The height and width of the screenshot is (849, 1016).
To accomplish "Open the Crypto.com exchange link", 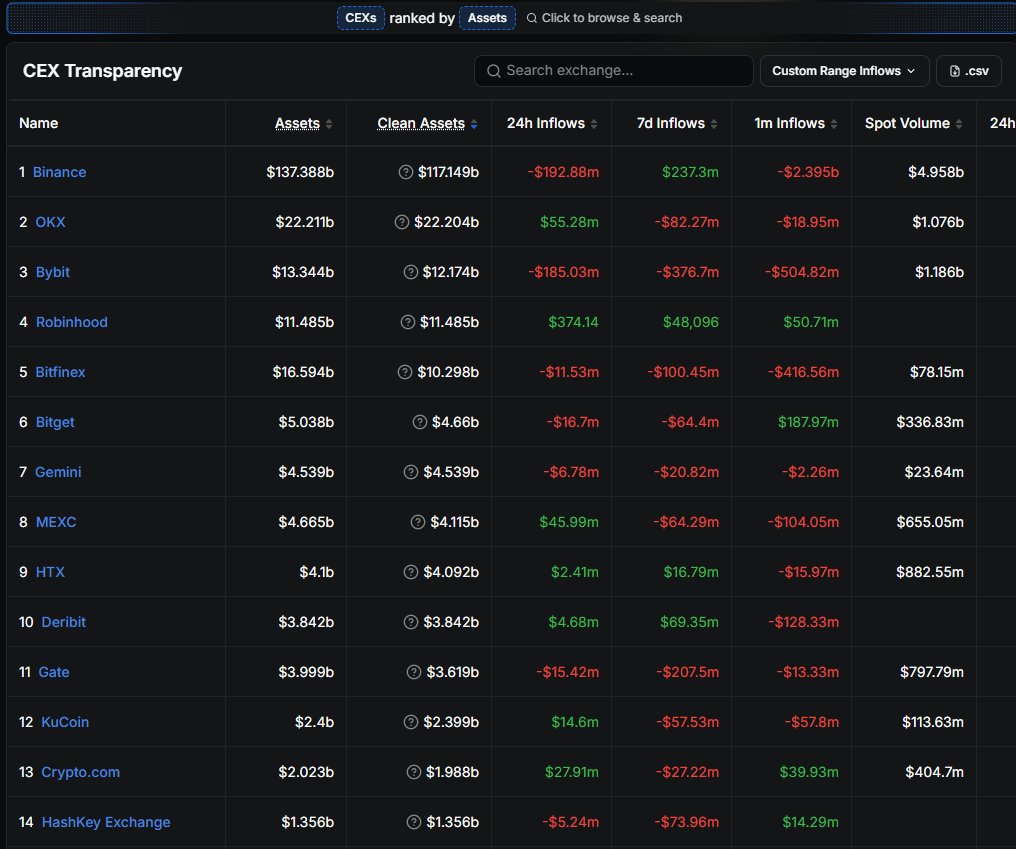I will click(80, 772).
